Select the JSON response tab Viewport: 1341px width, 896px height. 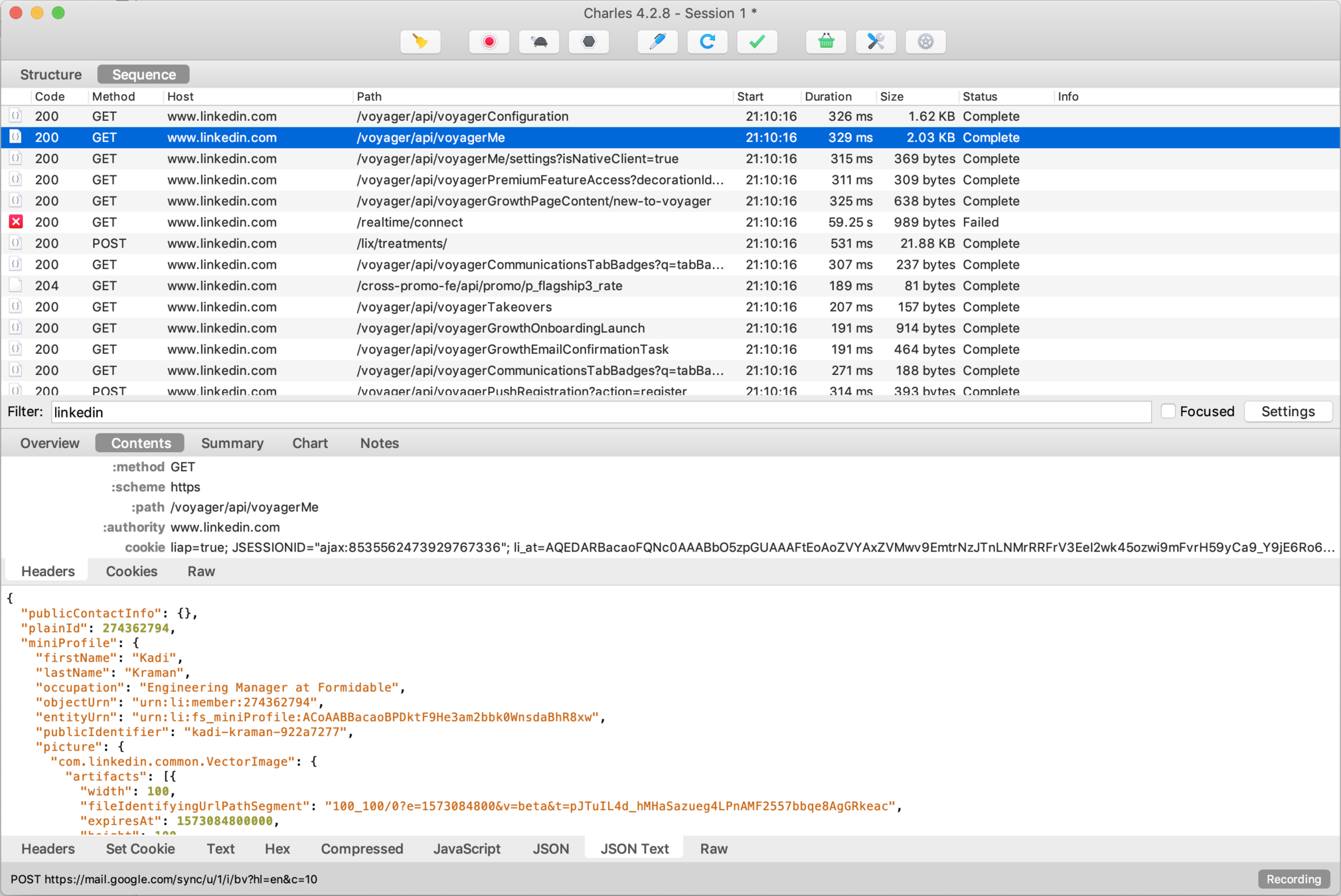(550, 849)
